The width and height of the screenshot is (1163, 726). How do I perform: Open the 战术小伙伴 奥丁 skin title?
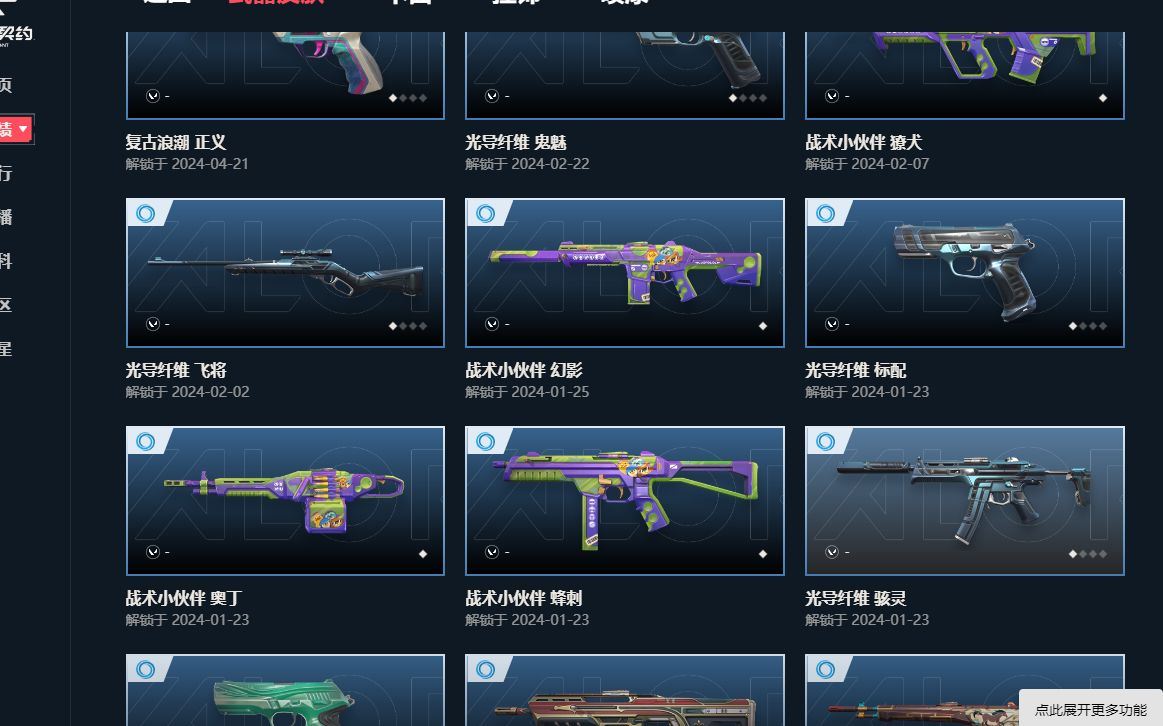click(x=184, y=598)
